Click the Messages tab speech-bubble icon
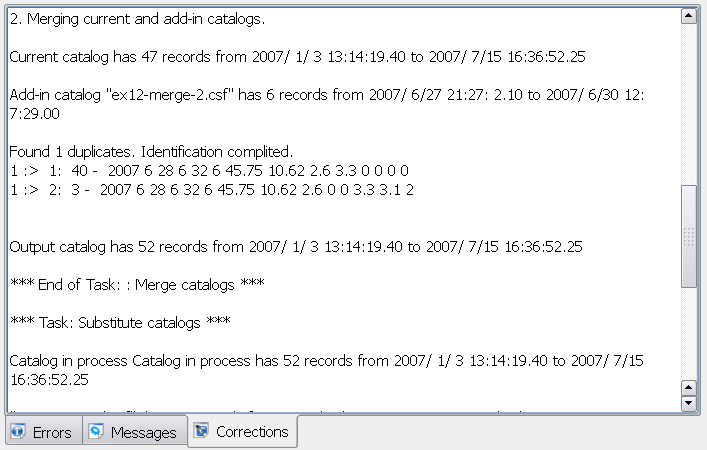Viewport: 707px width, 450px height. click(96, 431)
